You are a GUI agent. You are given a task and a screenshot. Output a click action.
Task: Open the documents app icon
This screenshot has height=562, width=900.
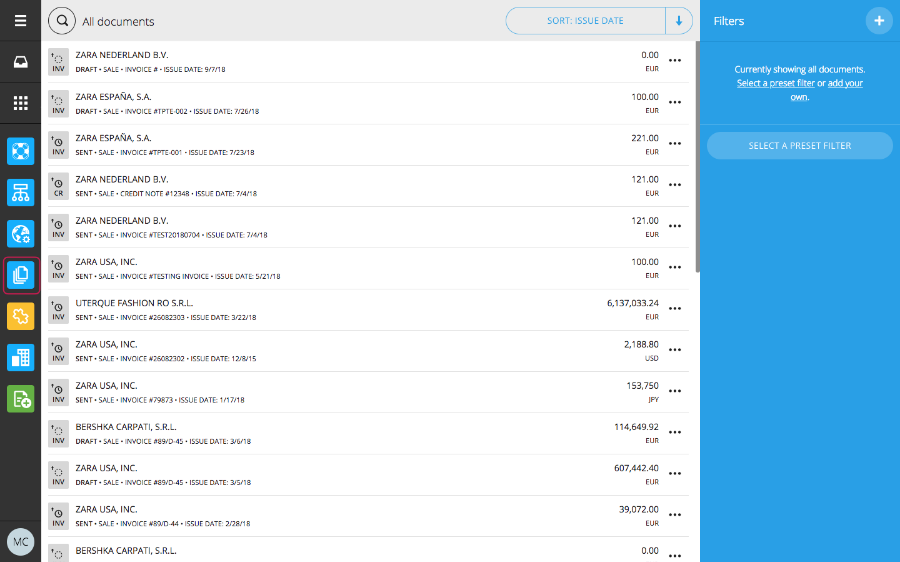(x=21, y=275)
